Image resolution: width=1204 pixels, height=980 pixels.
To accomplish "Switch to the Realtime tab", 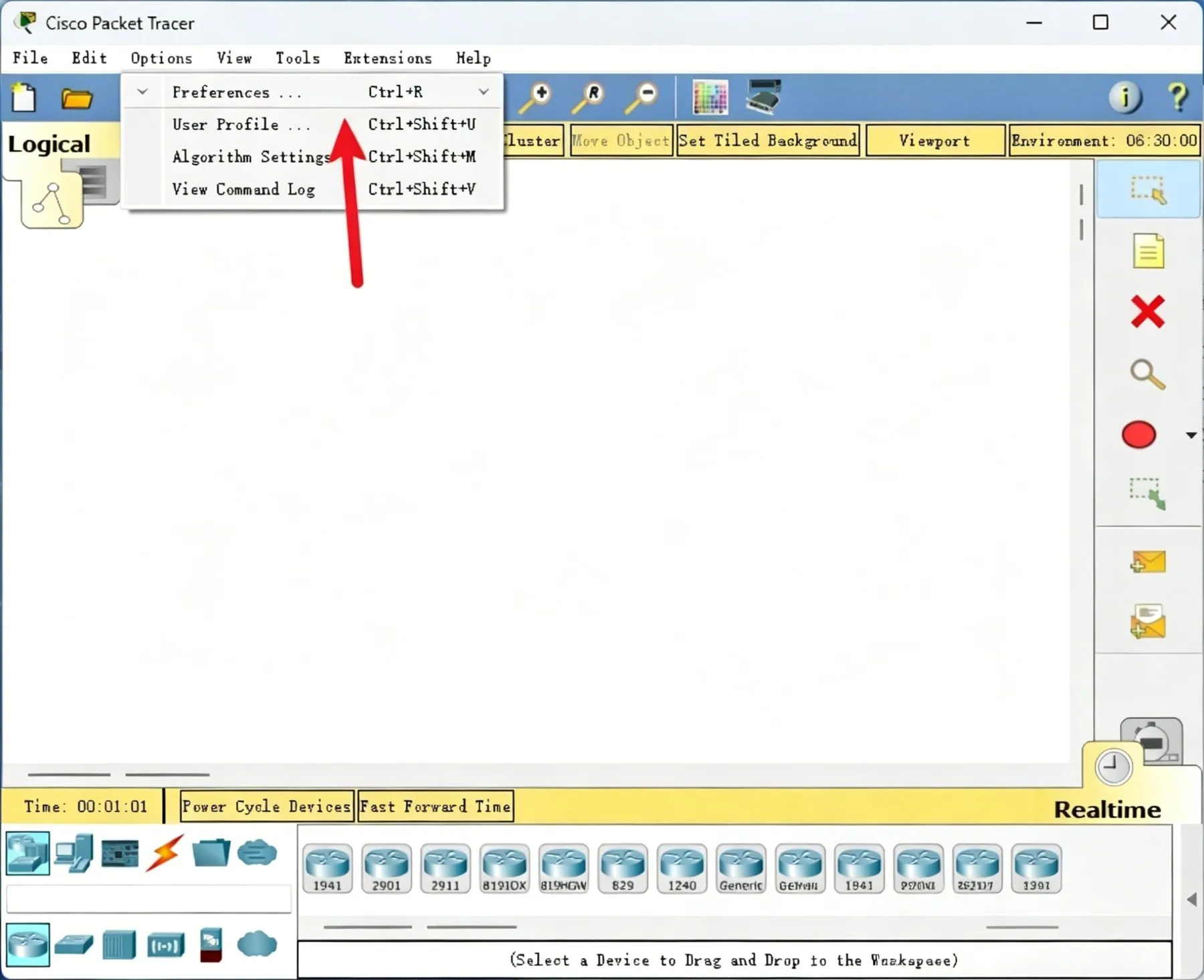I will coord(1107,809).
